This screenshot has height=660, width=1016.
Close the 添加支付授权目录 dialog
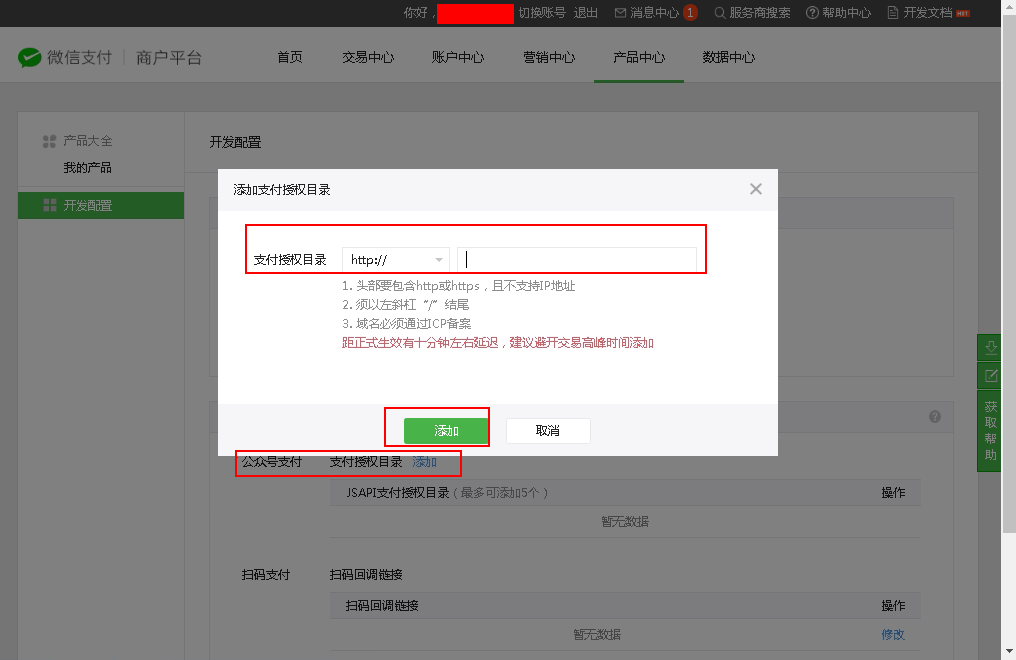pyautogui.click(x=756, y=189)
